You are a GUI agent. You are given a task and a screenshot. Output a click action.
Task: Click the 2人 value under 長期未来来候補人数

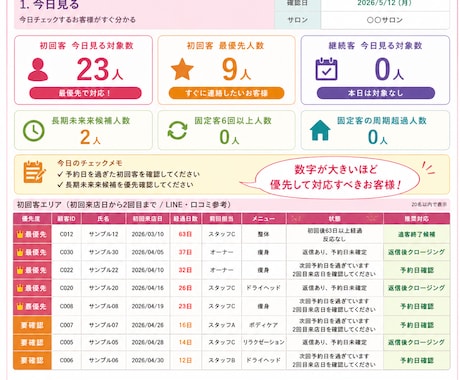pyautogui.click(x=90, y=137)
